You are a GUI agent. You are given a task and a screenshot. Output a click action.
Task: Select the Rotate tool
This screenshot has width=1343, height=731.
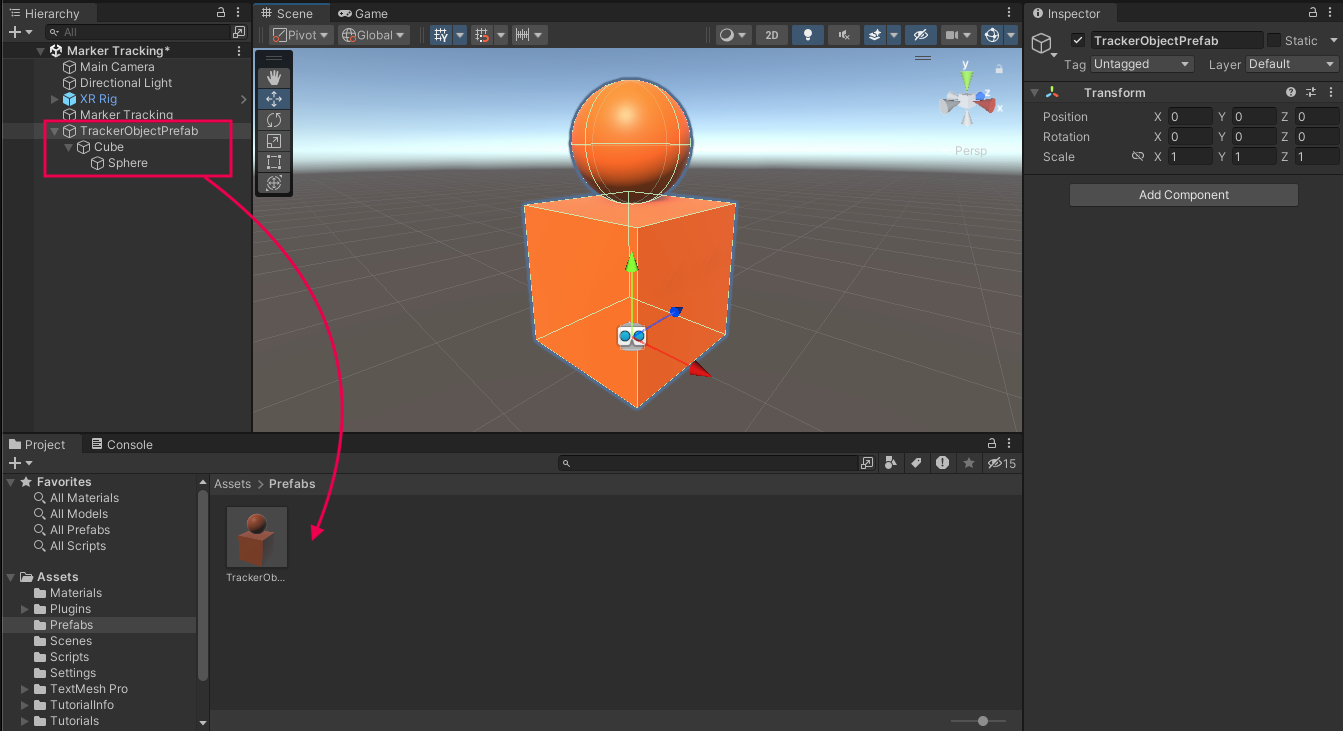(274, 119)
